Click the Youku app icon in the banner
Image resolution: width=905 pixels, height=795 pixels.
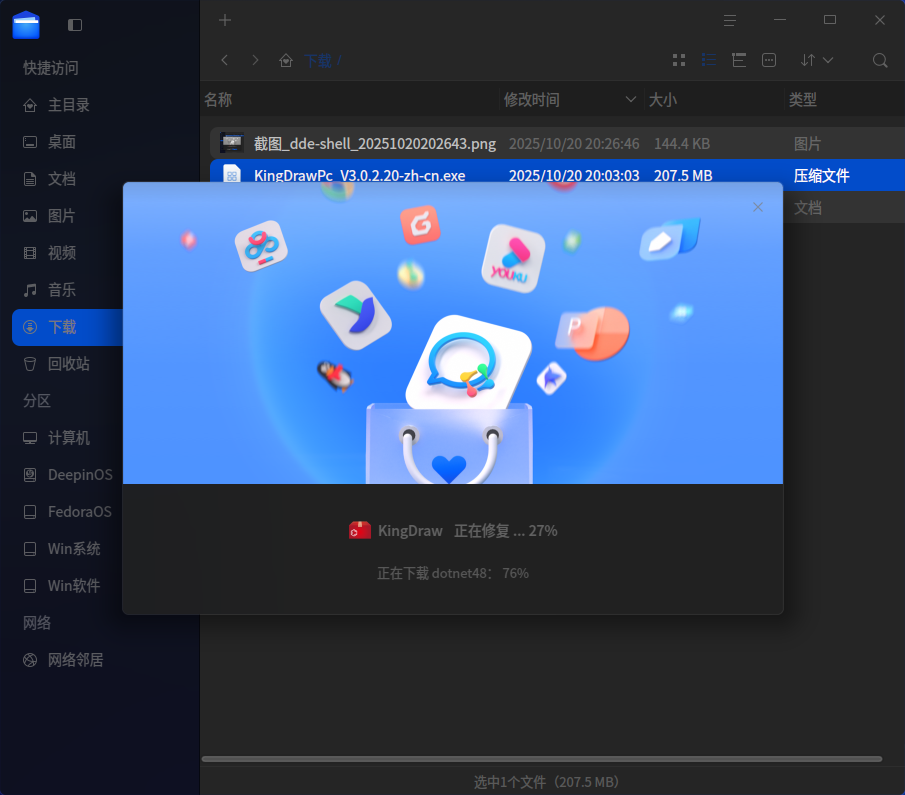[x=513, y=259]
